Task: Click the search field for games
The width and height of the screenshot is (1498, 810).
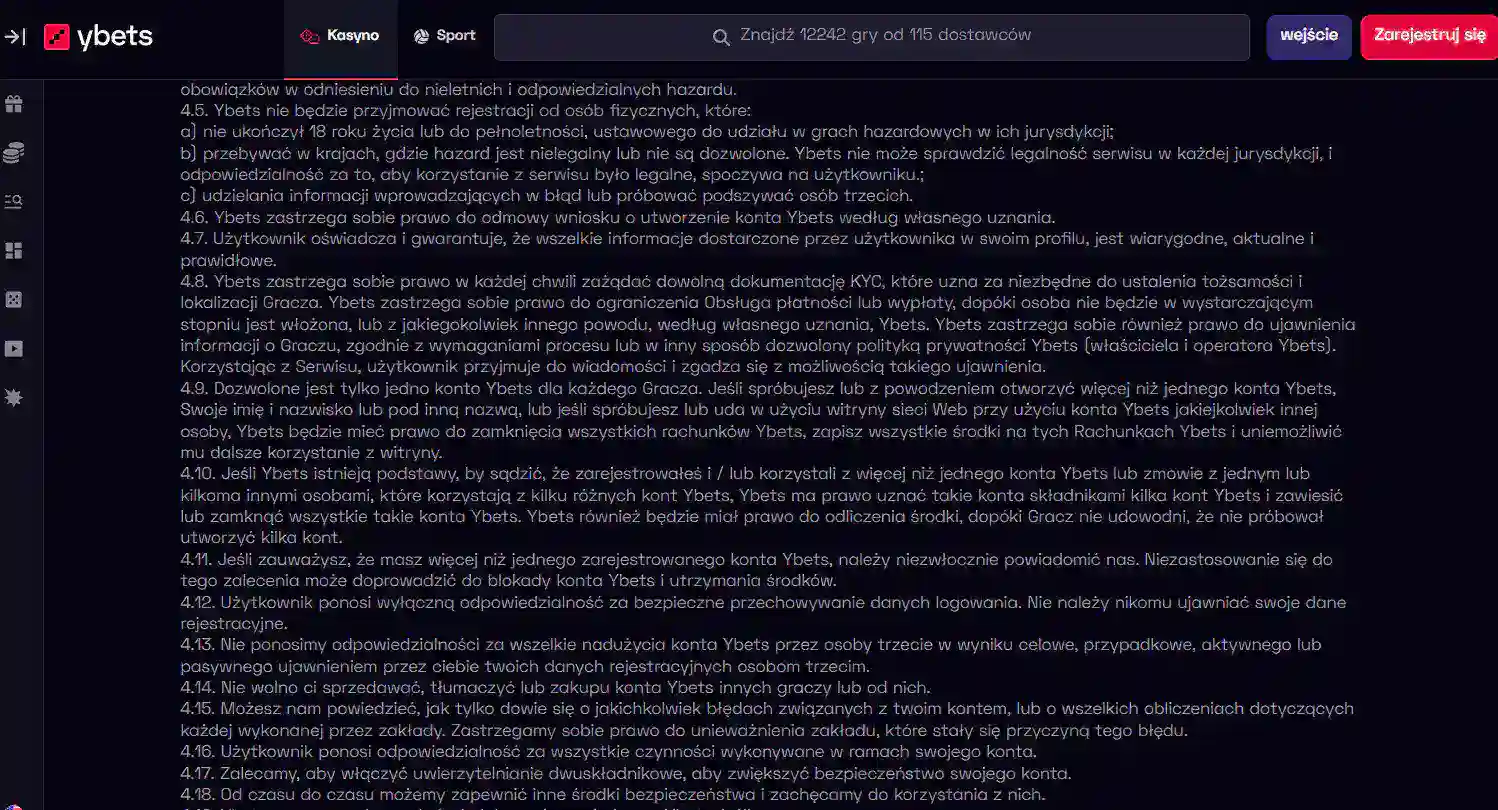Action: 872,37
